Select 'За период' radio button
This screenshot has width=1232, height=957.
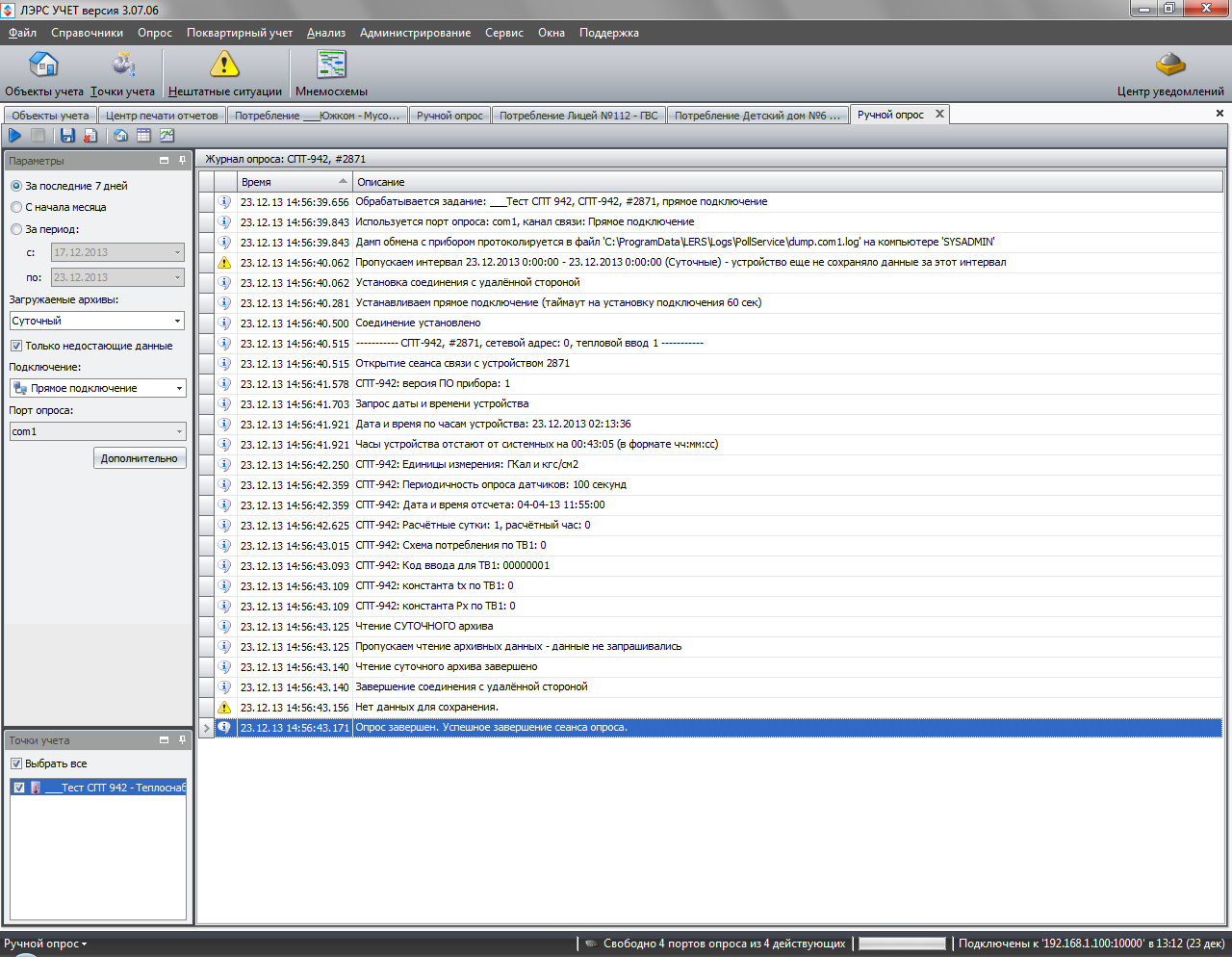[x=16, y=229]
